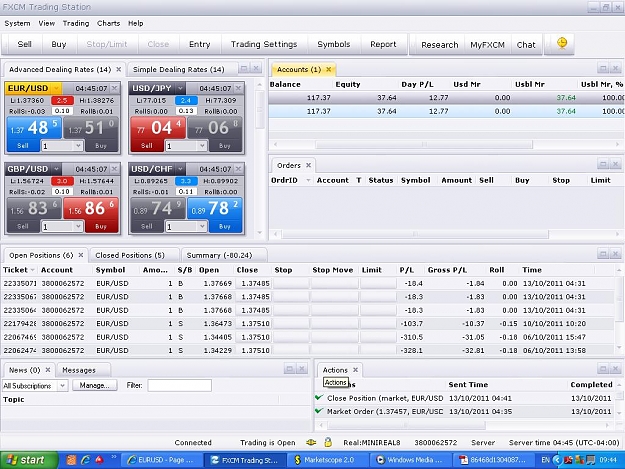
Task: Open EUR/USD amount dropdown
Action: coord(78,146)
